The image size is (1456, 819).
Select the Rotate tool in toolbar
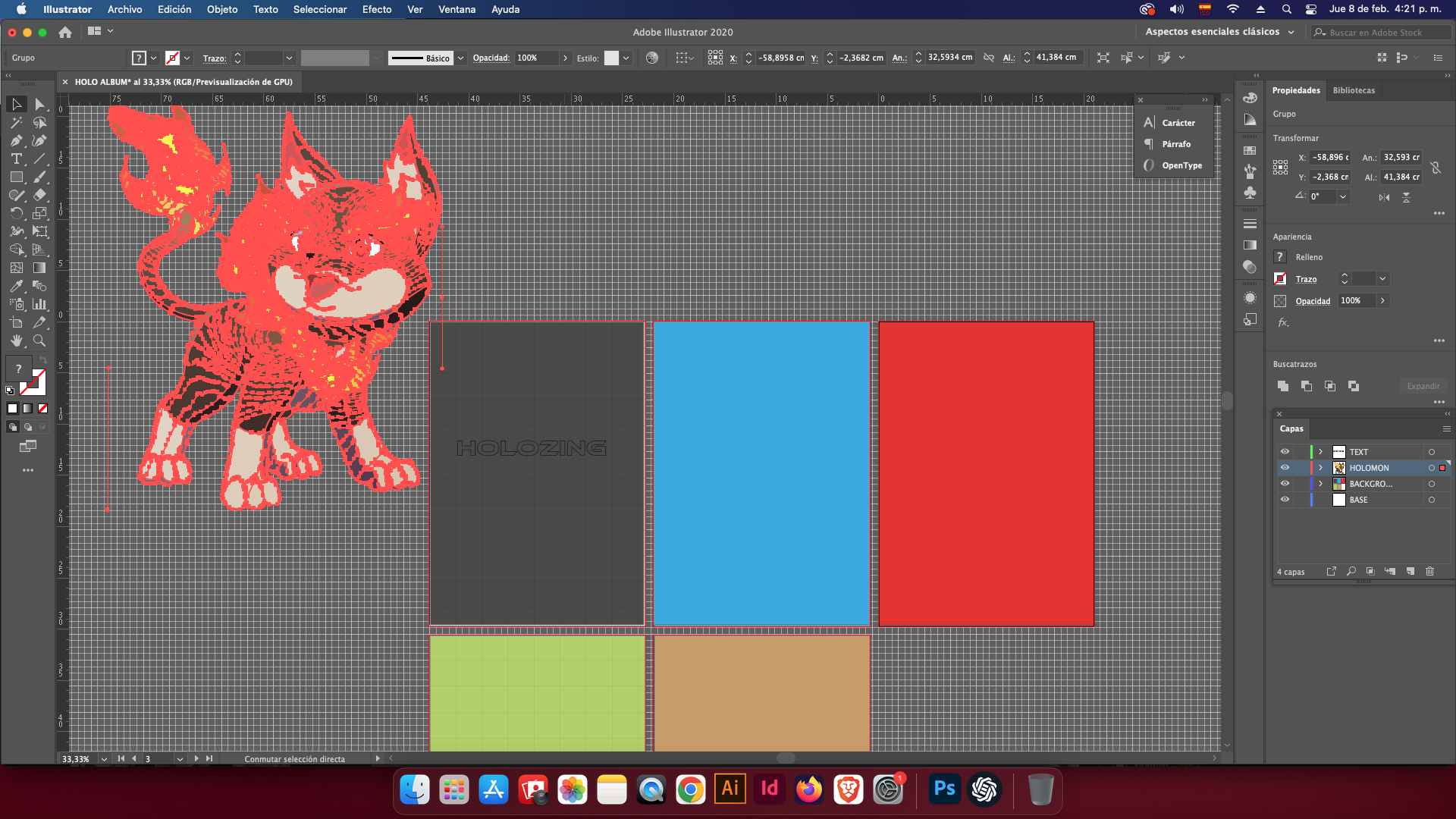[x=15, y=213]
